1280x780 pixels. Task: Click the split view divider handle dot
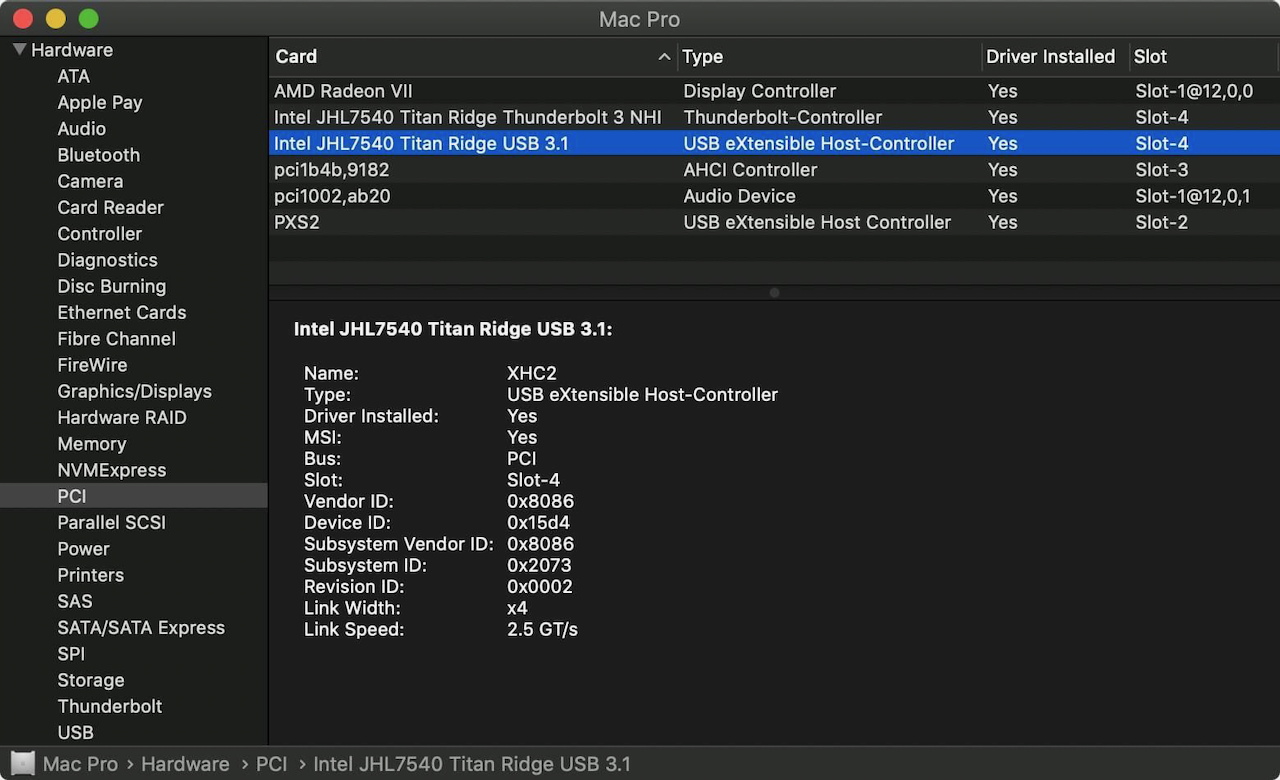[x=774, y=293]
